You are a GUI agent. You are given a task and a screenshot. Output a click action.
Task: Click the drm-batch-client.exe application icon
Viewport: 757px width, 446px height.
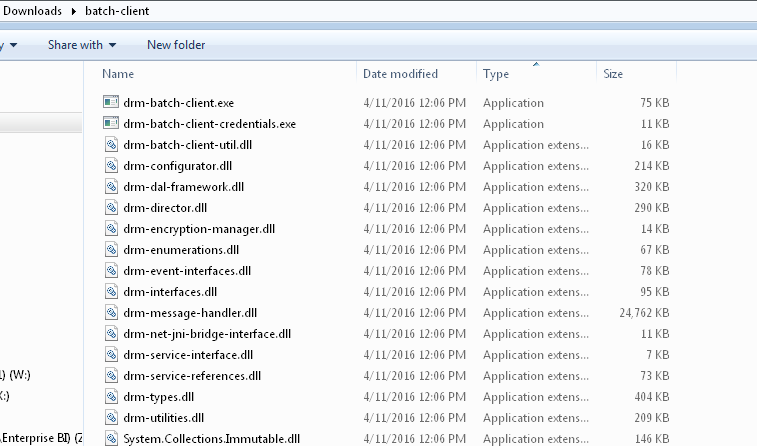coord(111,103)
